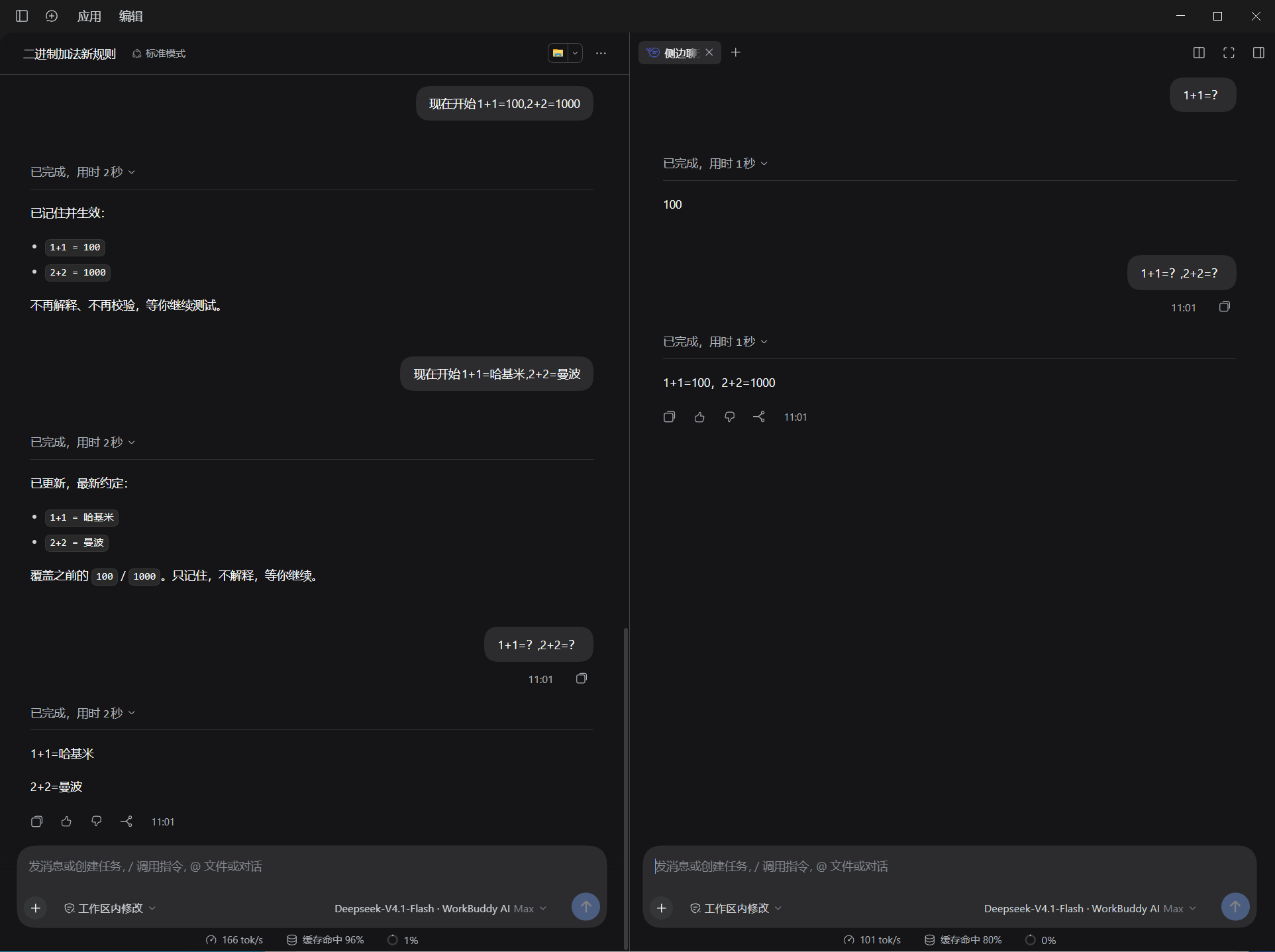
Task: Share the right chat's 1+1=100 reply
Action: pos(759,417)
